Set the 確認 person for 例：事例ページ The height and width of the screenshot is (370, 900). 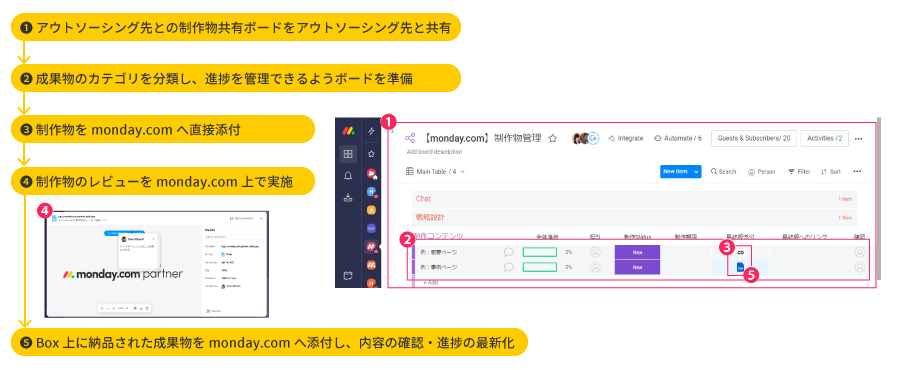(x=859, y=267)
